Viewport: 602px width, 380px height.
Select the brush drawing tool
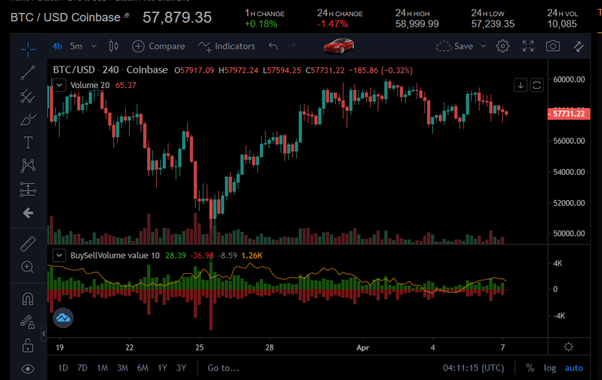pos(28,119)
